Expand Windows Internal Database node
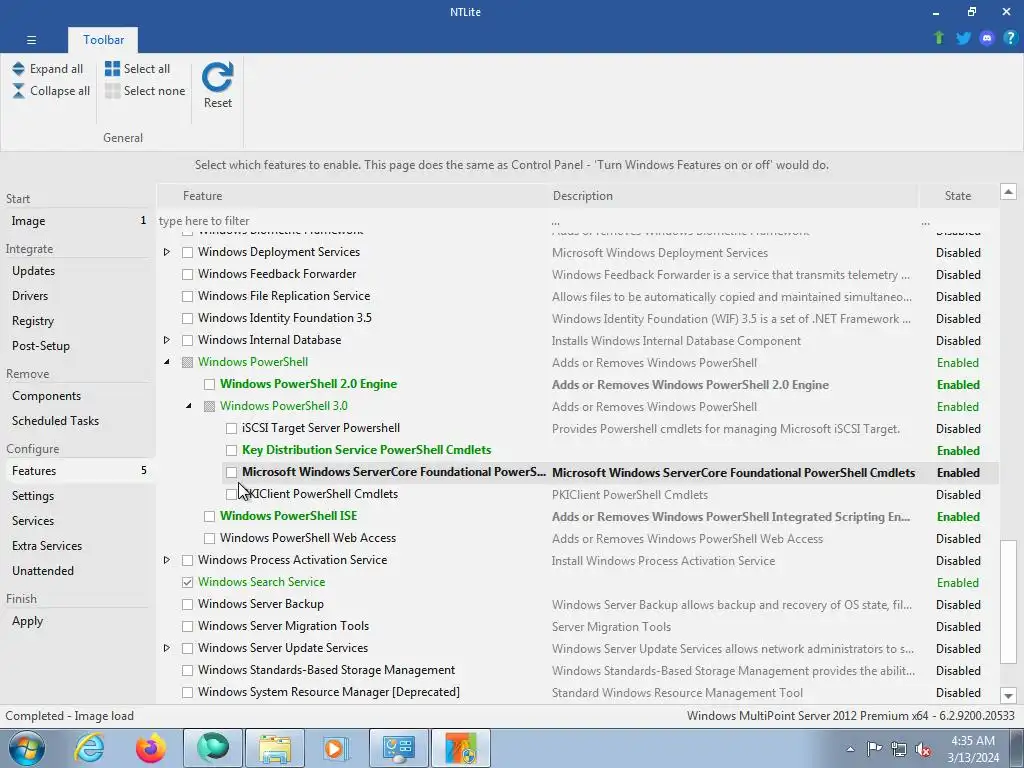This screenshot has height=768, width=1024. tap(167, 340)
